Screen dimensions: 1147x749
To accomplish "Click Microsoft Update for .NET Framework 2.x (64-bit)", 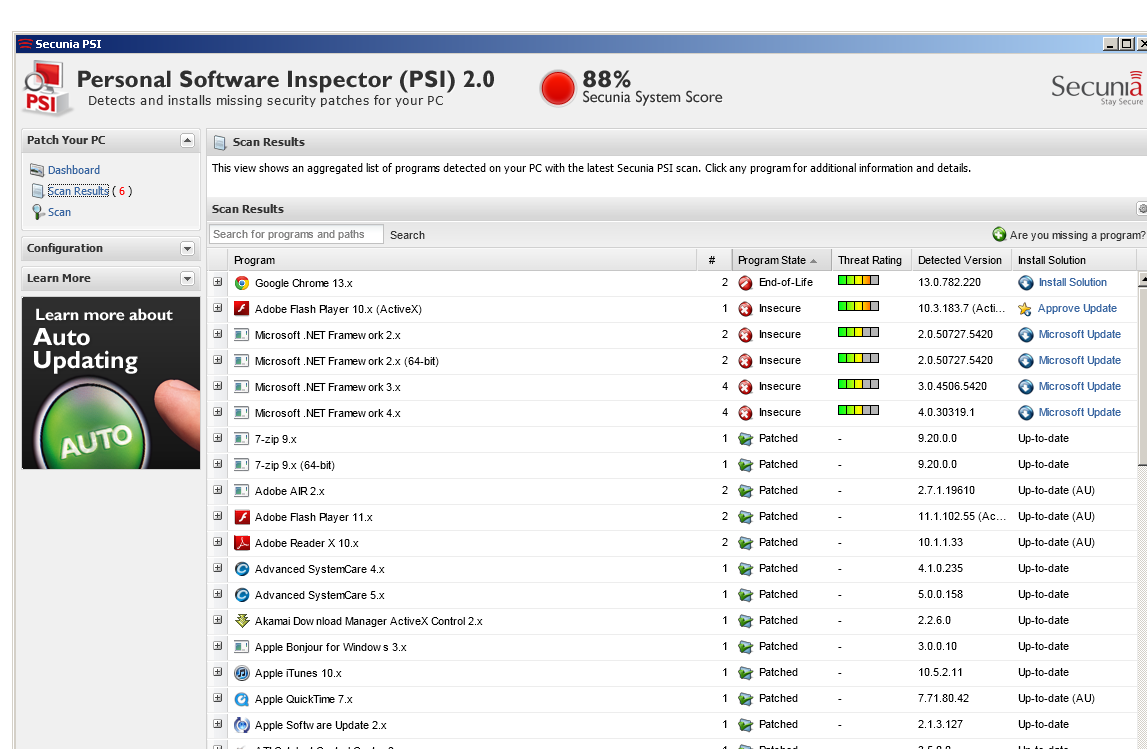I will [1080, 361].
